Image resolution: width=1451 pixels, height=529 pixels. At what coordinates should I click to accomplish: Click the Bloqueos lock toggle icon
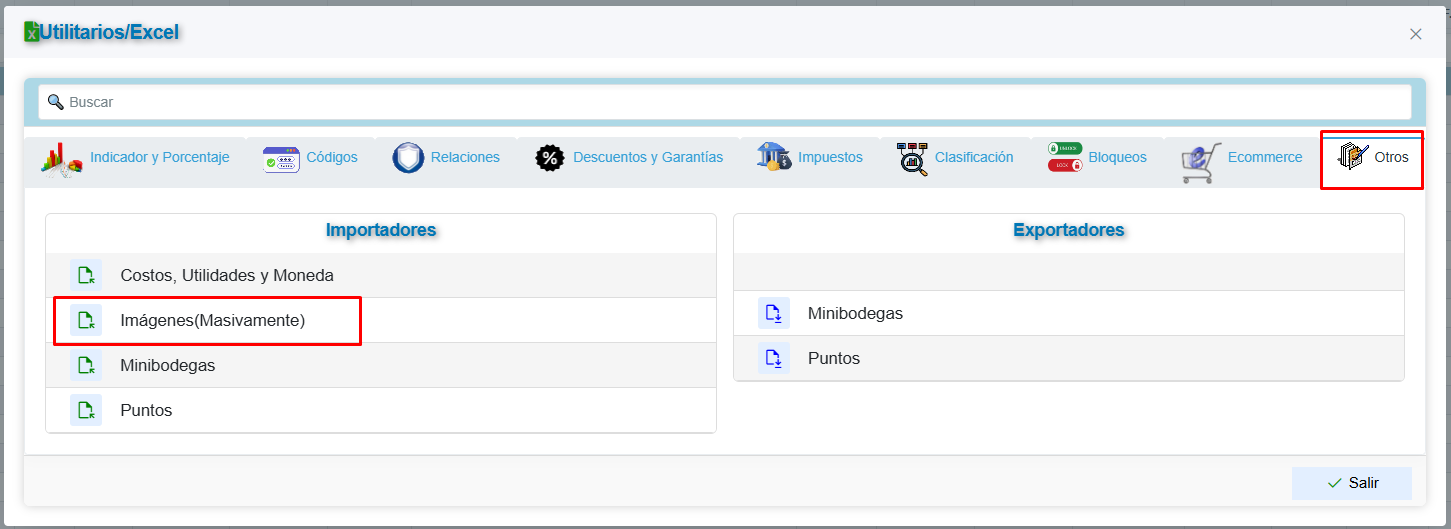tap(1065, 157)
